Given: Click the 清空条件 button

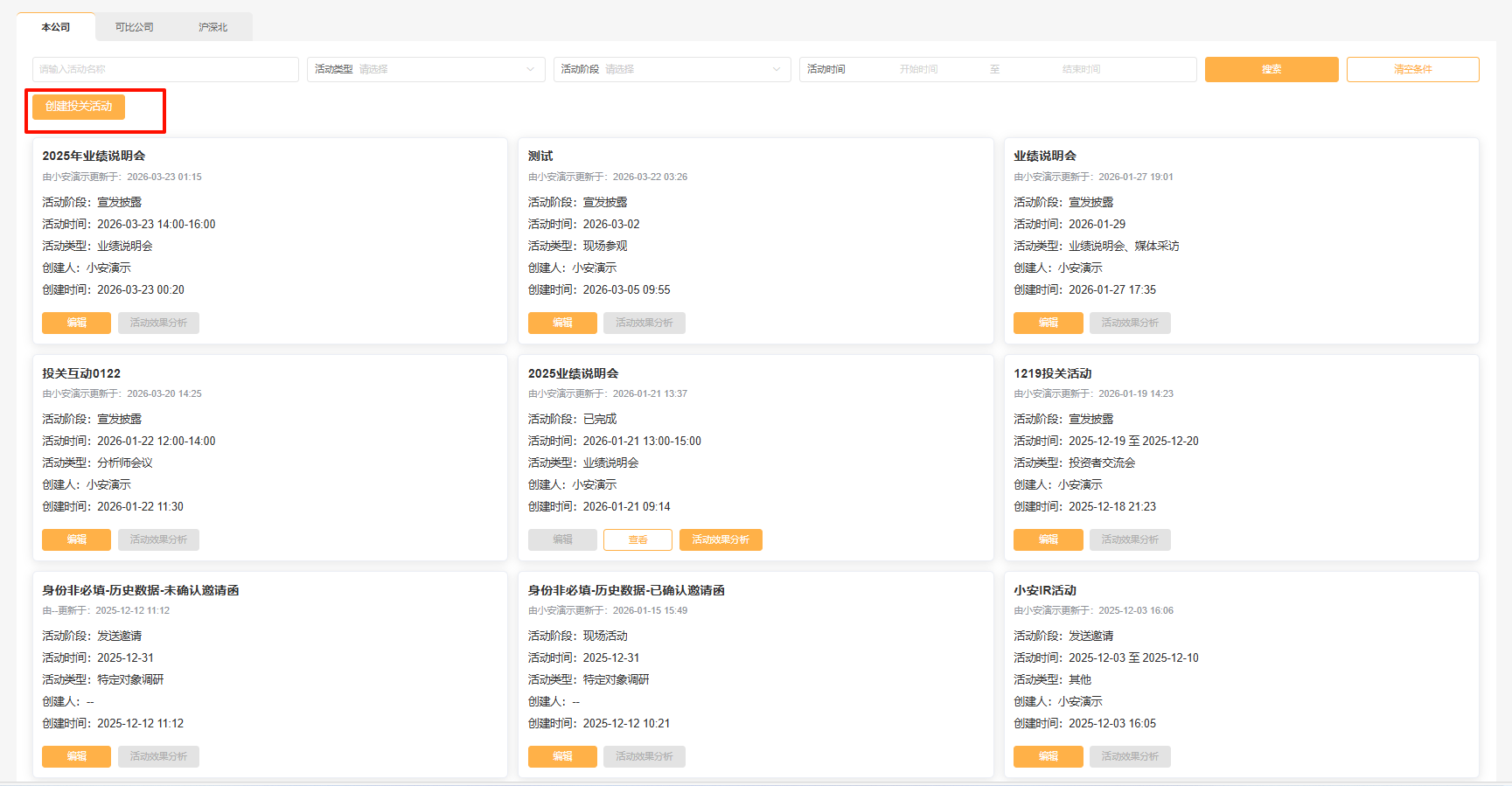Looking at the screenshot, I should (x=1412, y=69).
